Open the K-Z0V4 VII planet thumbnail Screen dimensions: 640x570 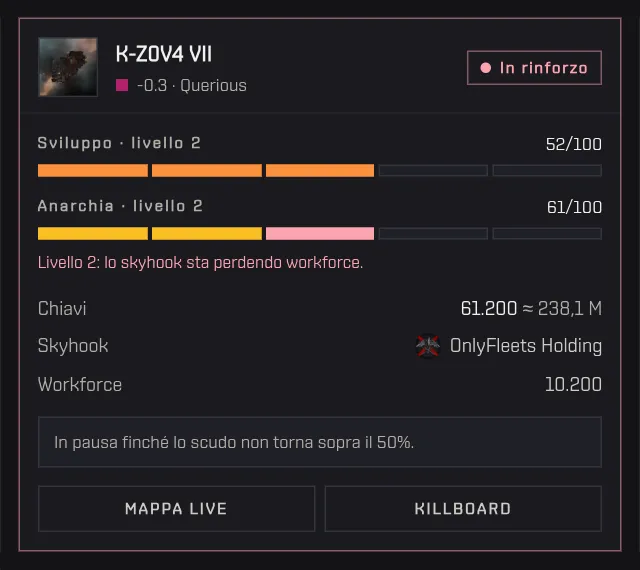(68, 67)
